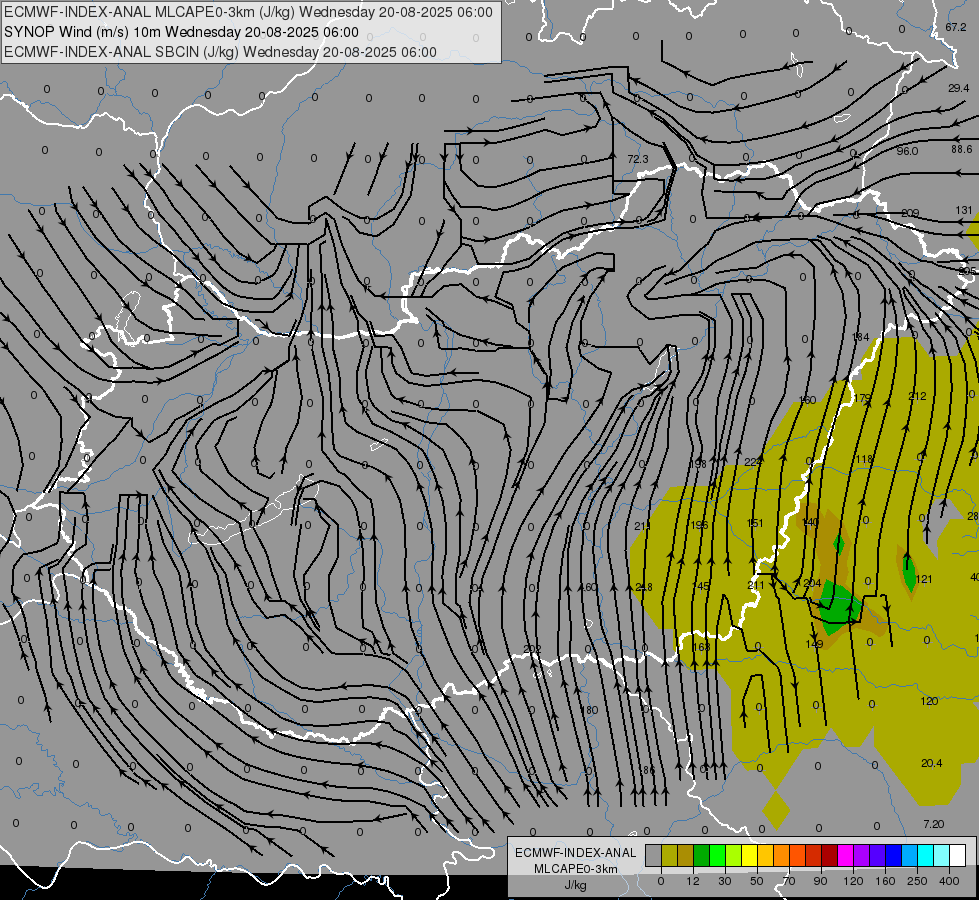This screenshot has width=979, height=900.
Task: Click the legend MLCAPE0-3km label
Action: click(576, 869)
